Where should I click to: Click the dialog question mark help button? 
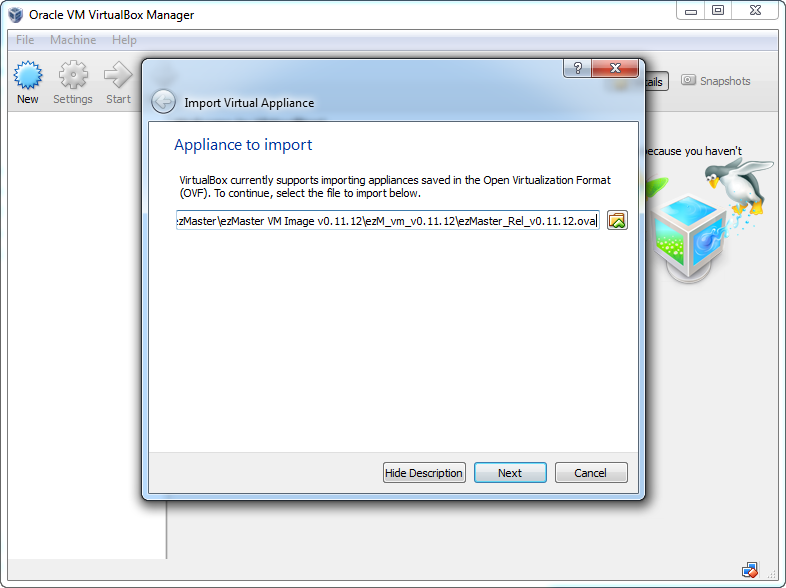[577, 68]
